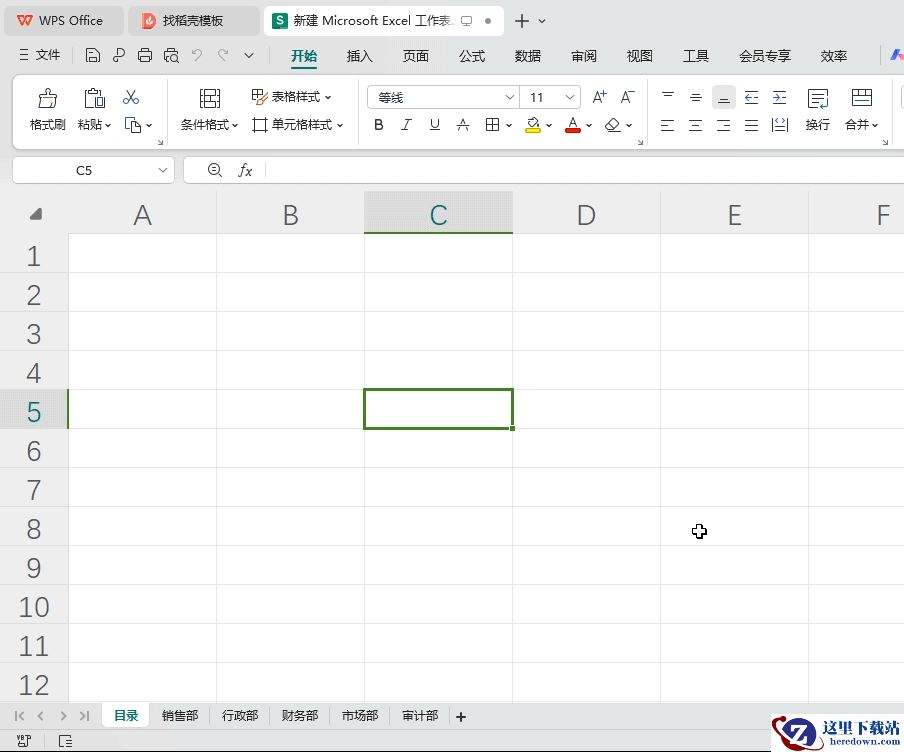
Task: Switch to 视图 View tab
Action: 639,56
